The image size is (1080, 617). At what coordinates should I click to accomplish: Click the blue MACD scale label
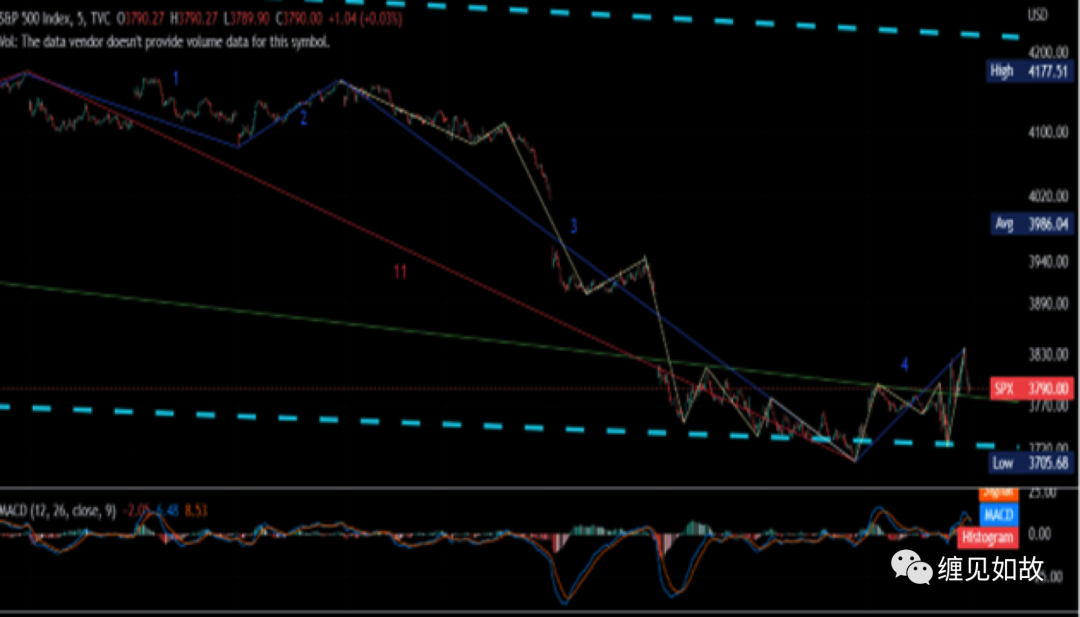pyautogui.click(x=998, y=514)
